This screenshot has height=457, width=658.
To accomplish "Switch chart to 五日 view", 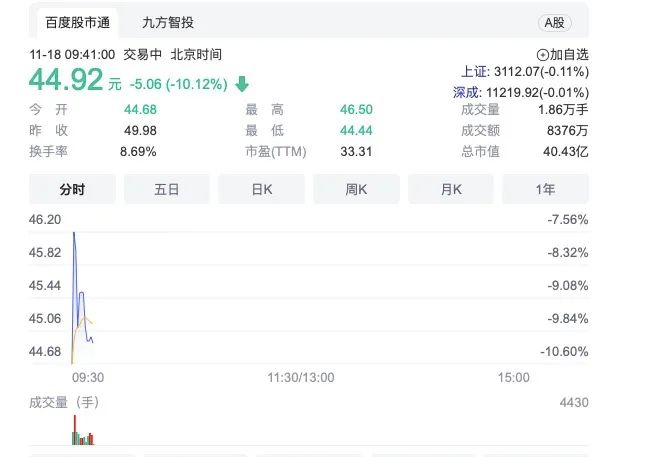I will (166, 189).
